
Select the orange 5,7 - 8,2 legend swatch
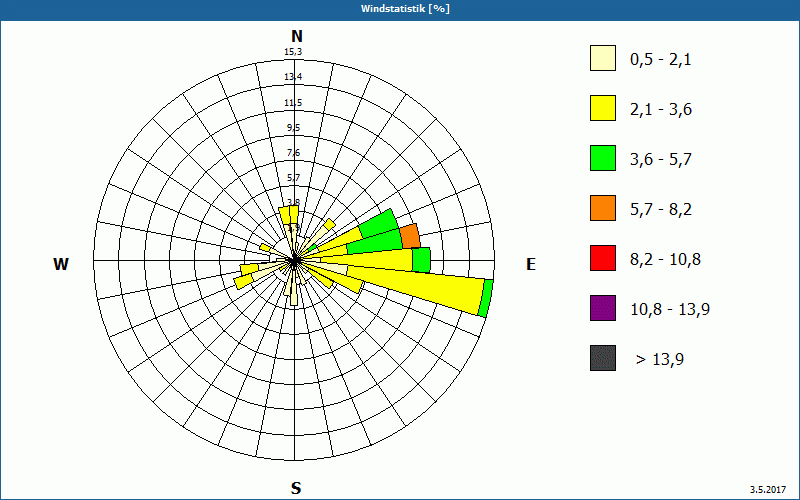click(x=603, y=208)
